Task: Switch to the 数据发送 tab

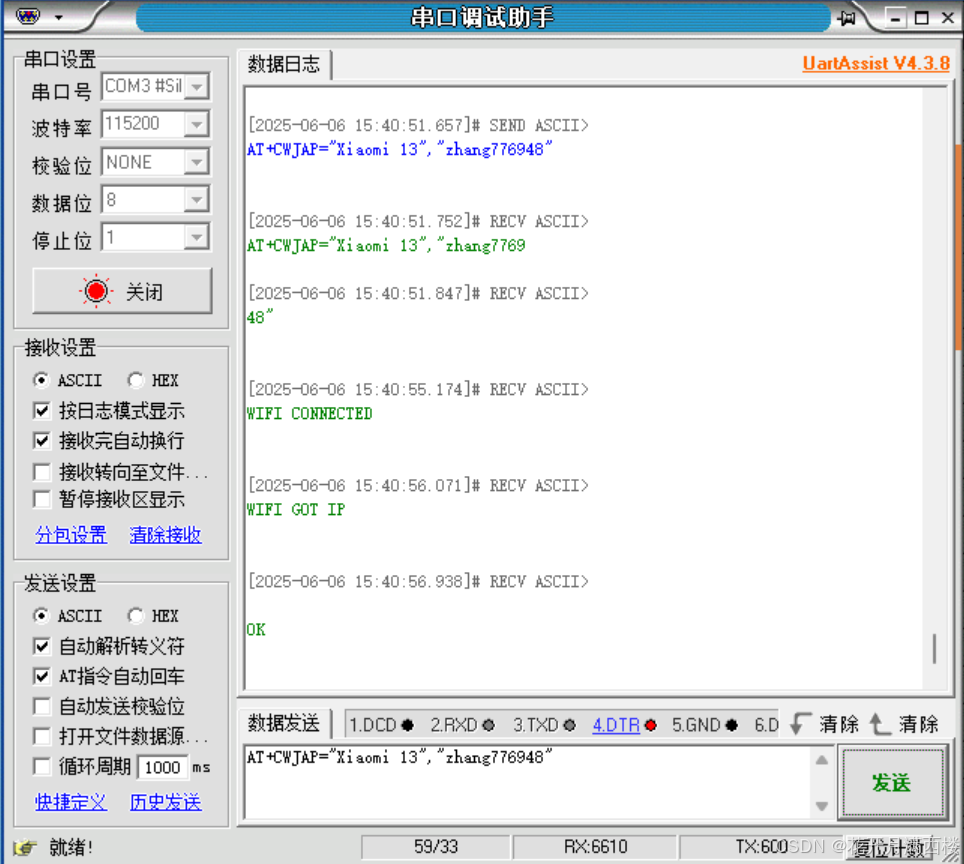Action: [284, 724]
